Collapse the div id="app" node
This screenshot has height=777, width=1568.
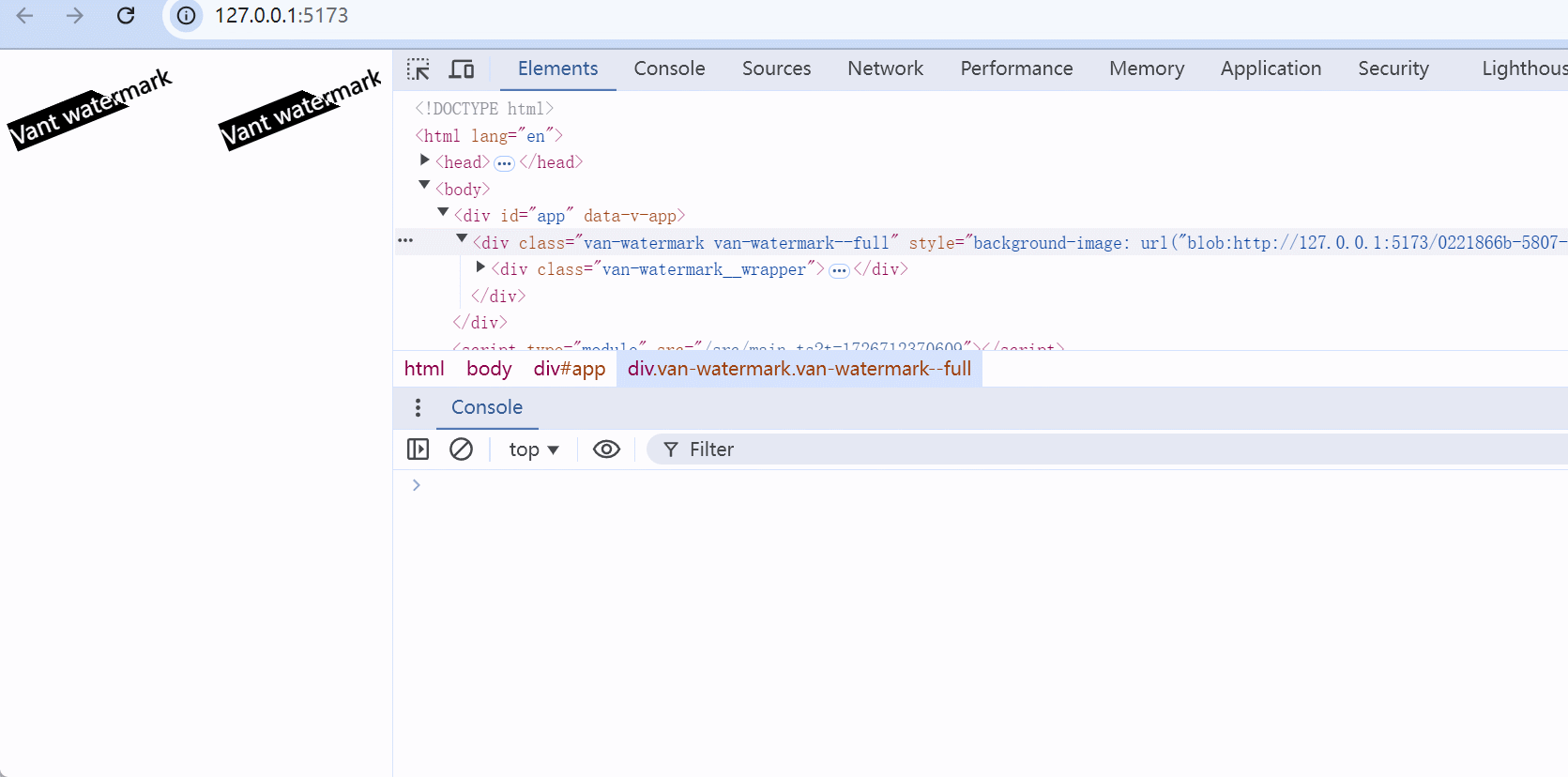(x=443, y=212)
